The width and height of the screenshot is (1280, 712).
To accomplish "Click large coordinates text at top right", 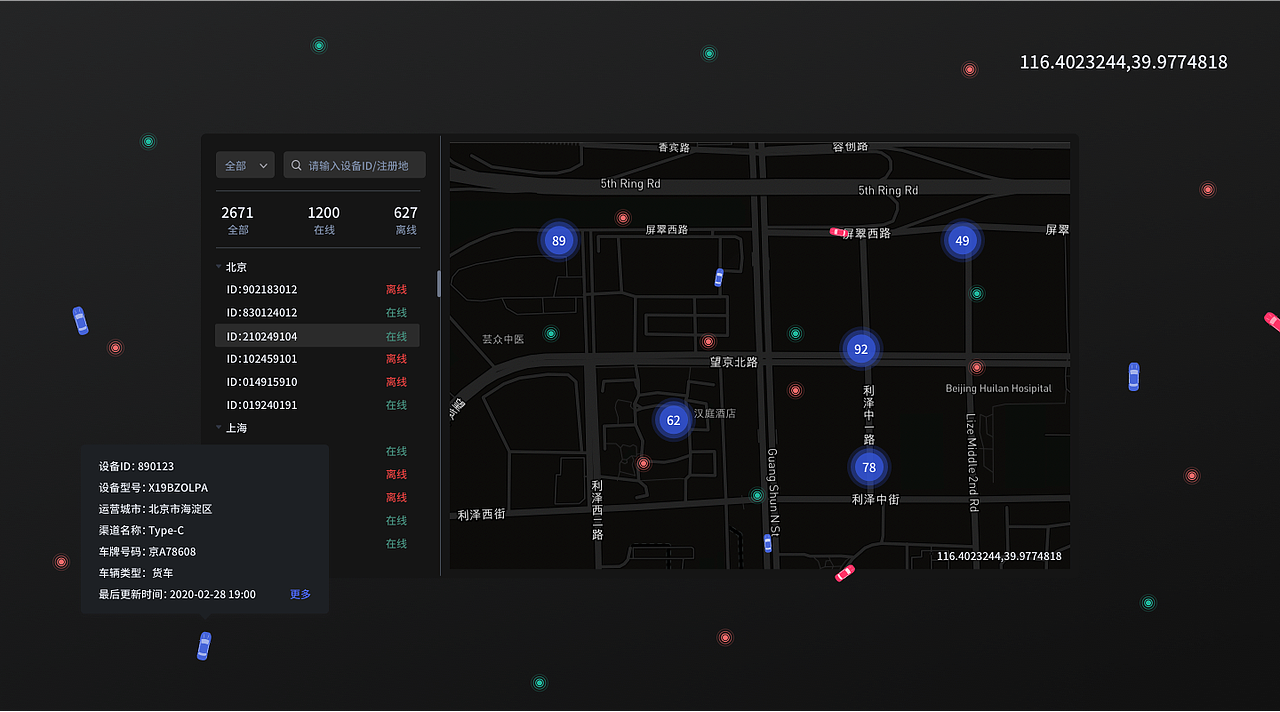I will coord(1123,62).
